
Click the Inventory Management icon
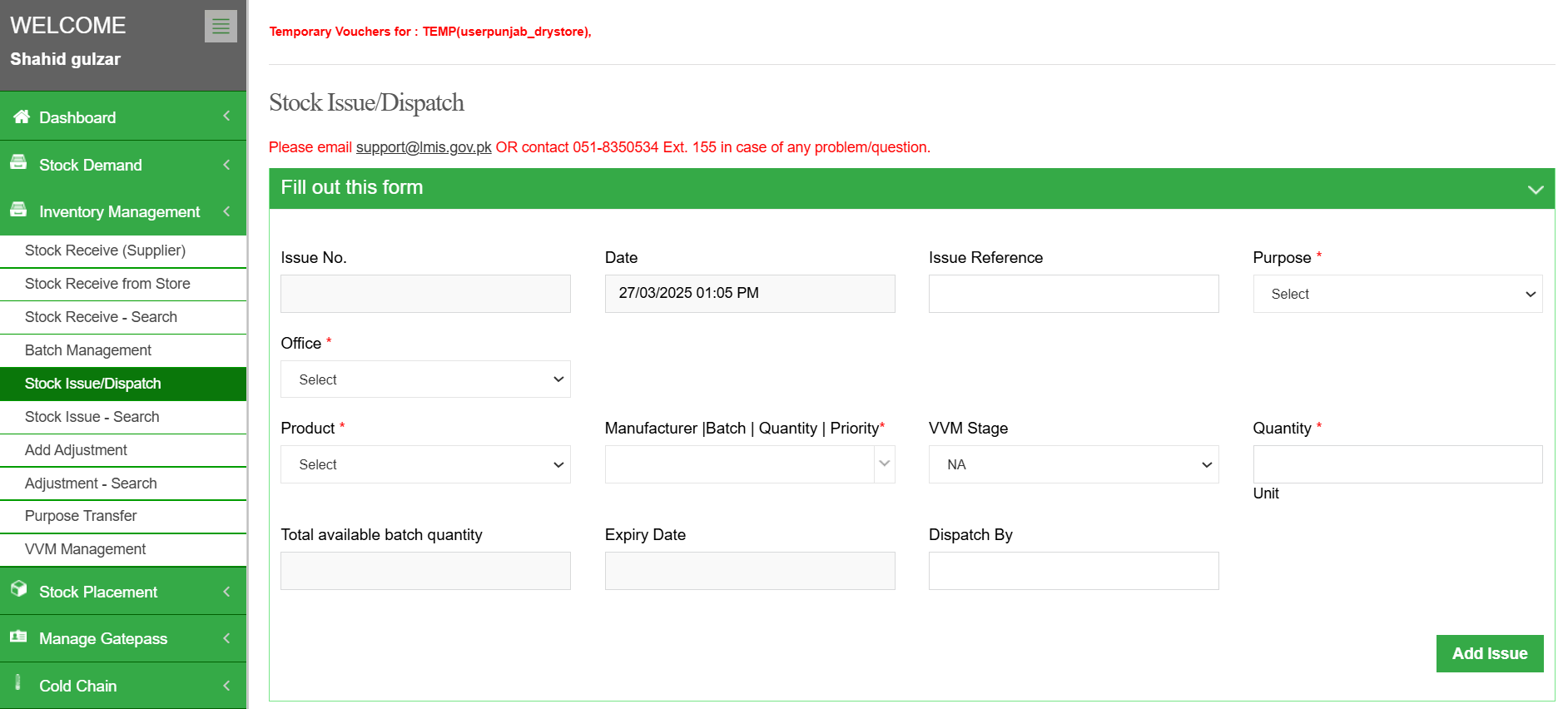tap(18, 210)
